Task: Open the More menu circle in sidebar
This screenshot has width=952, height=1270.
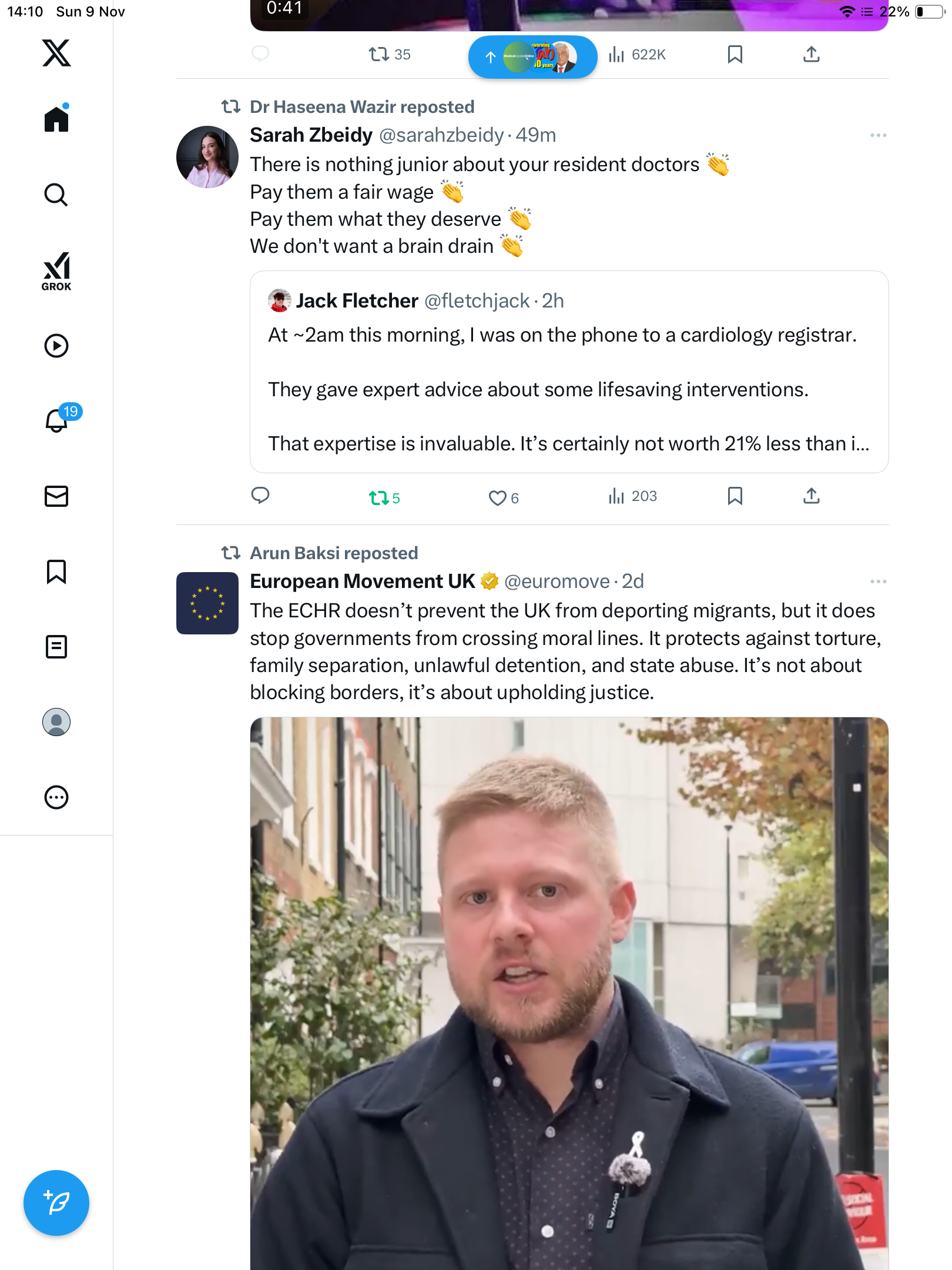Action: pyautogui.click(x=56, y=797)
